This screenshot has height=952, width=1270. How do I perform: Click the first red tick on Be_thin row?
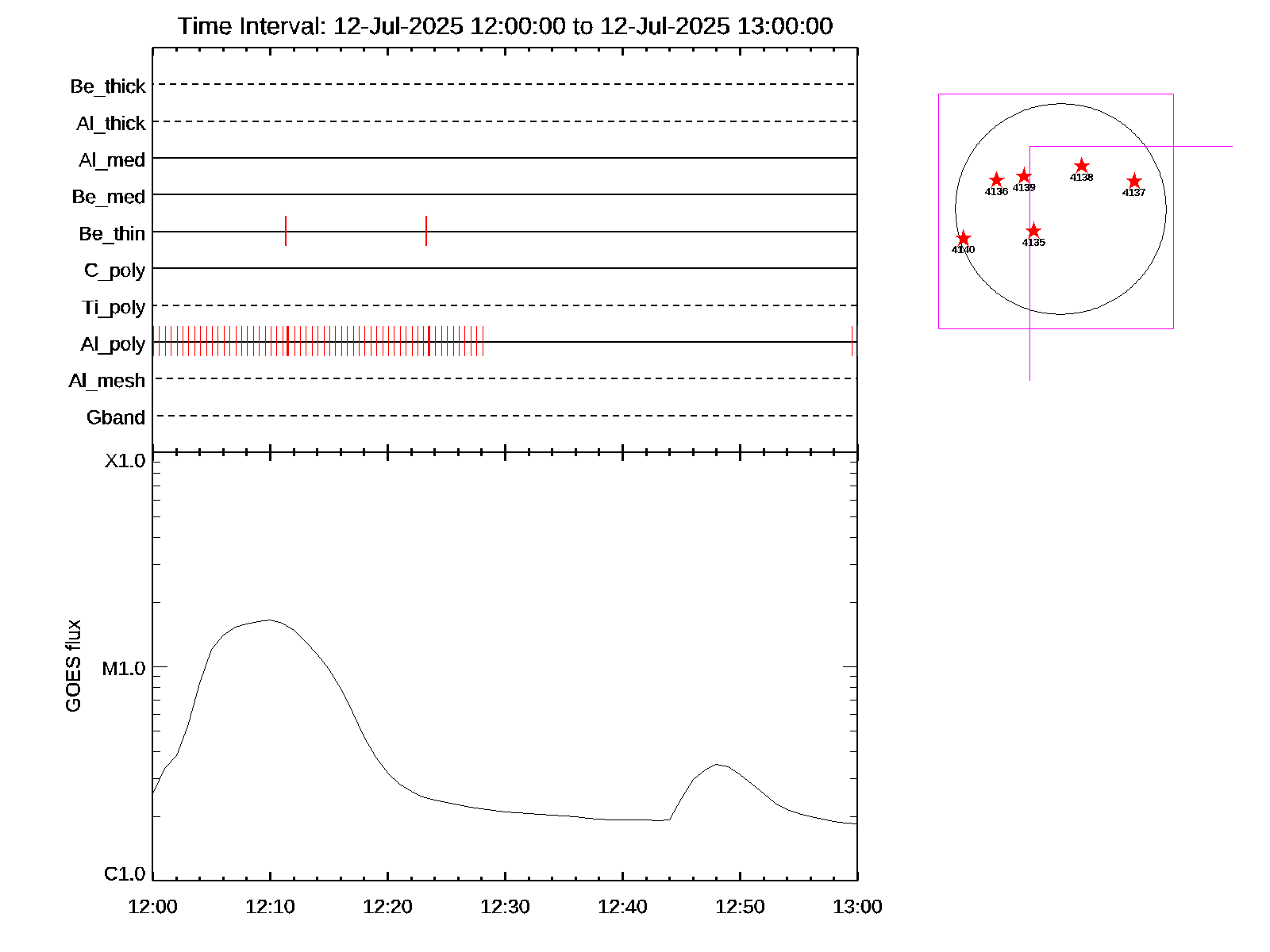pos(286,231)
